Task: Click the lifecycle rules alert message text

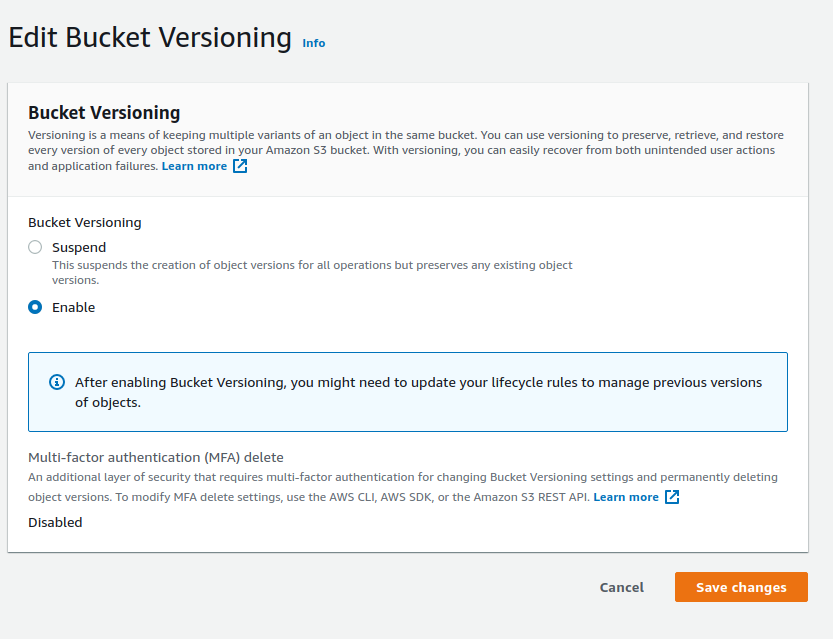Action: click(x=418, y=392)
